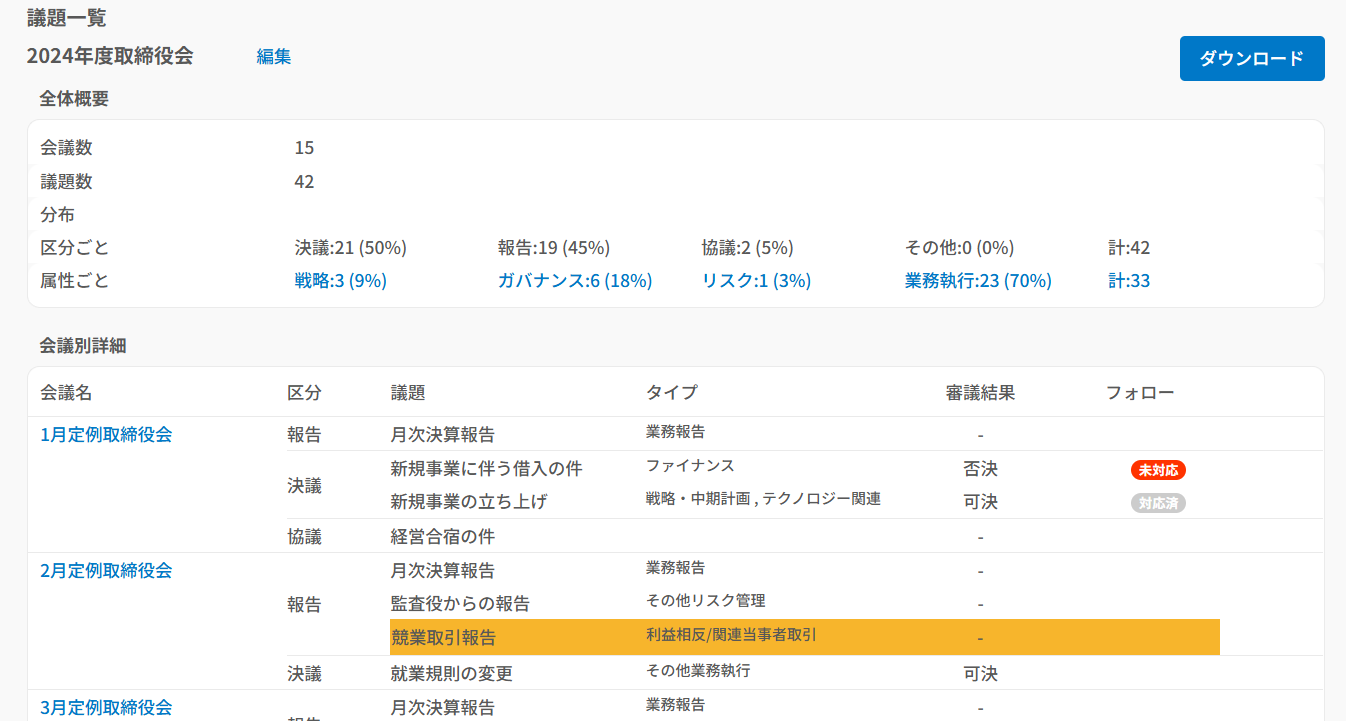The height and width of the screenshot is (721, 1346).
Task: Click the gray 対応済 follow-up badge
Action: click(x=1158, y=503)
